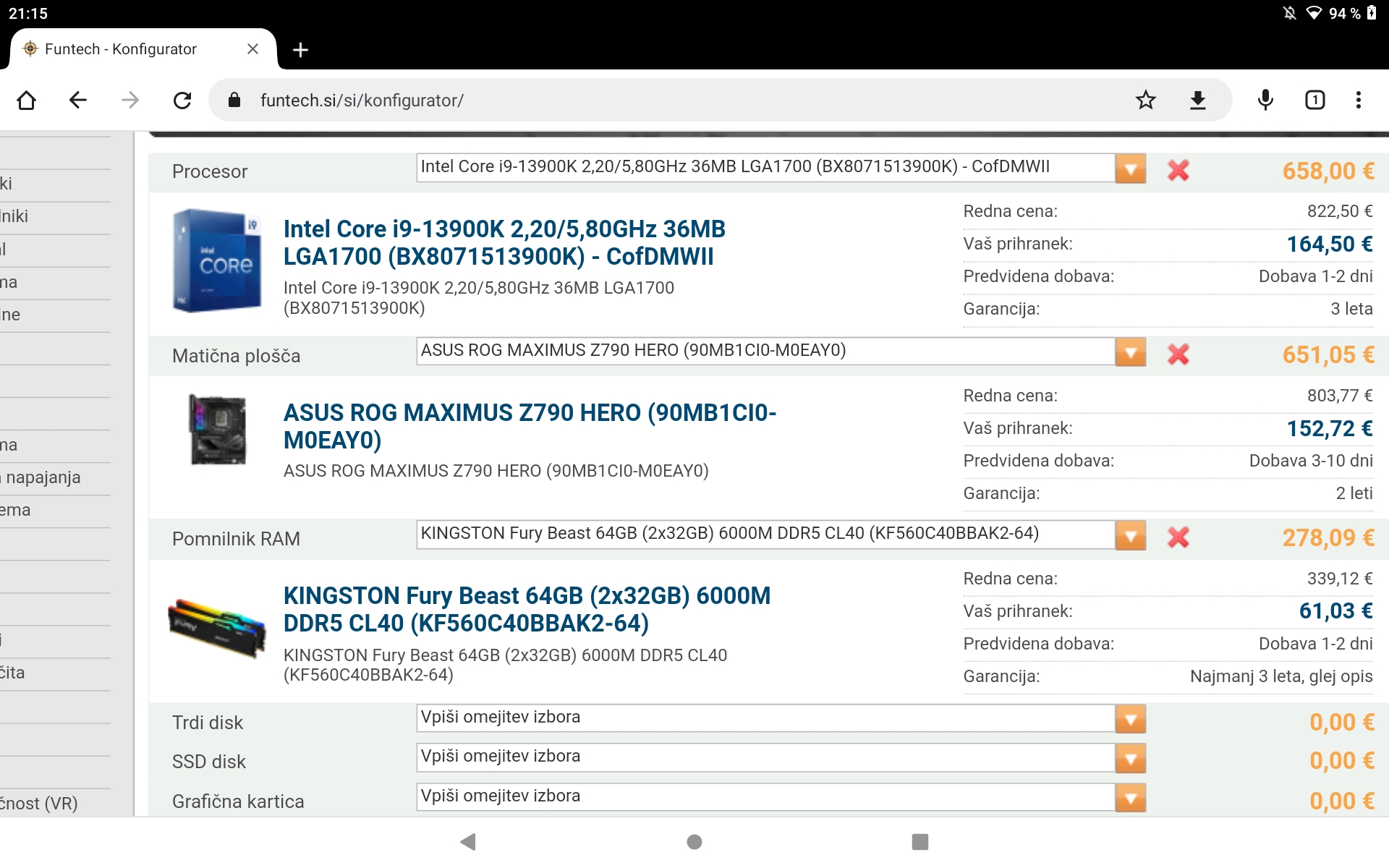Viewport: 1389px width, 868px height.
Task: Open sidebar item ending in 'ita'
Action: point(13,673)
